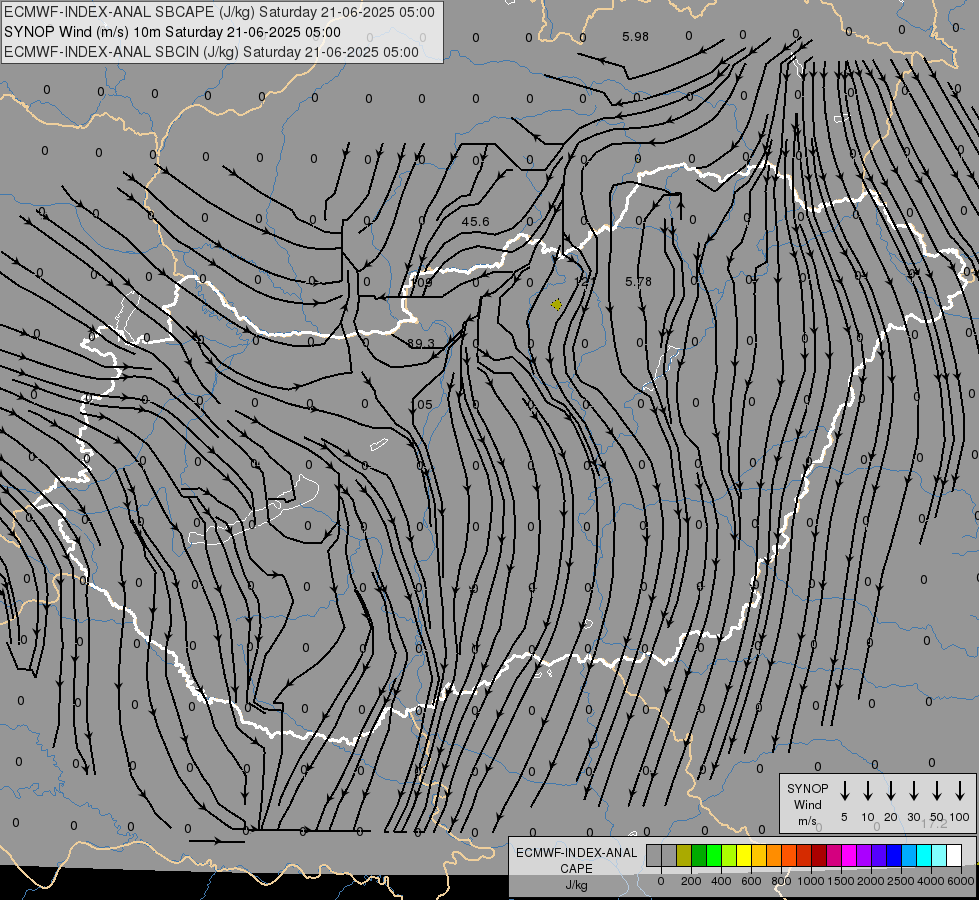Click the 89.3 value on the map
Viewport: 979px width, 900px height.
pyautogui.click(x=421, y=343)
